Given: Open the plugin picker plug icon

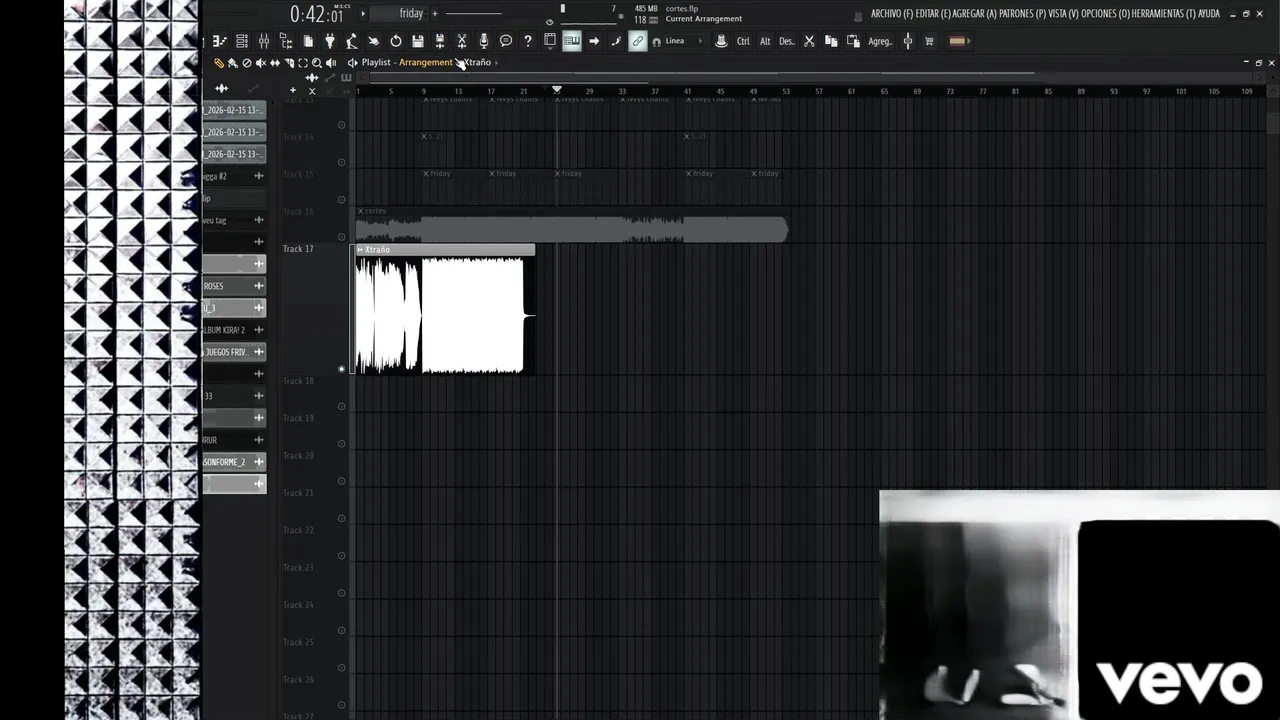Looking at the screenshot, I should (x=330, y=41).
